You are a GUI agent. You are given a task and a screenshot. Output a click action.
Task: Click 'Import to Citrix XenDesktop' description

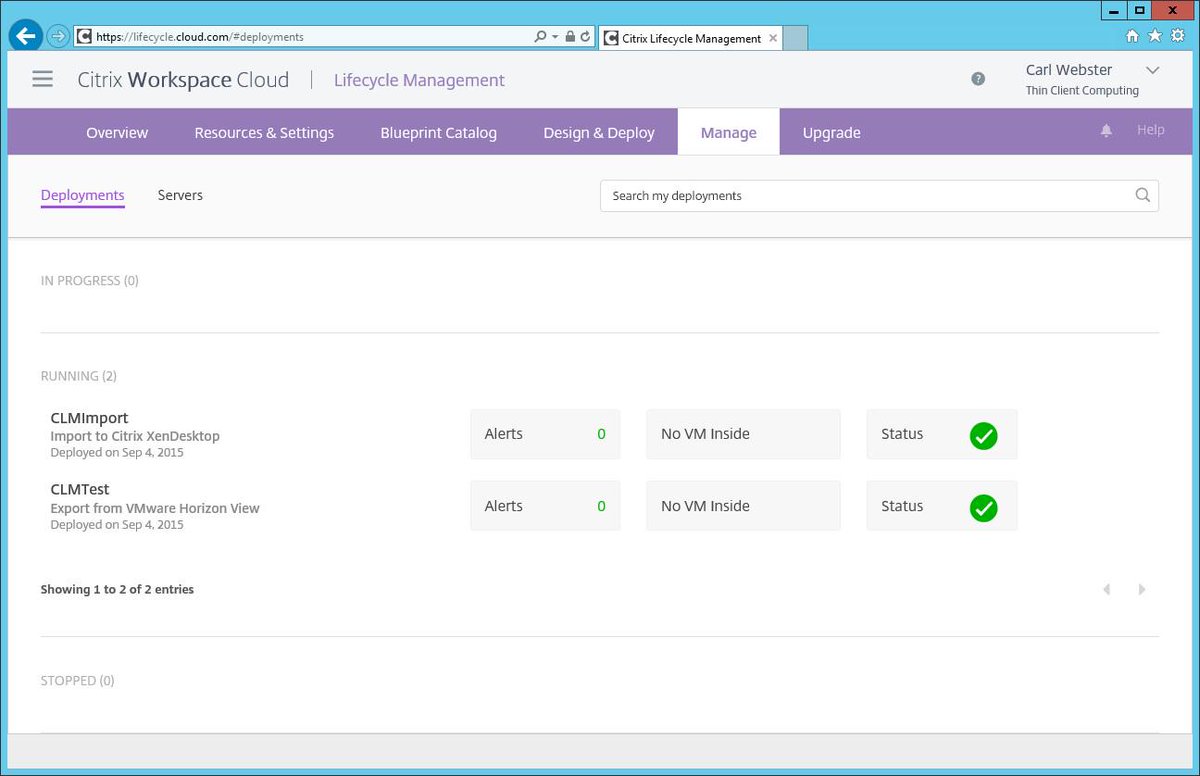pyautogui.click(x=135, y=436)
